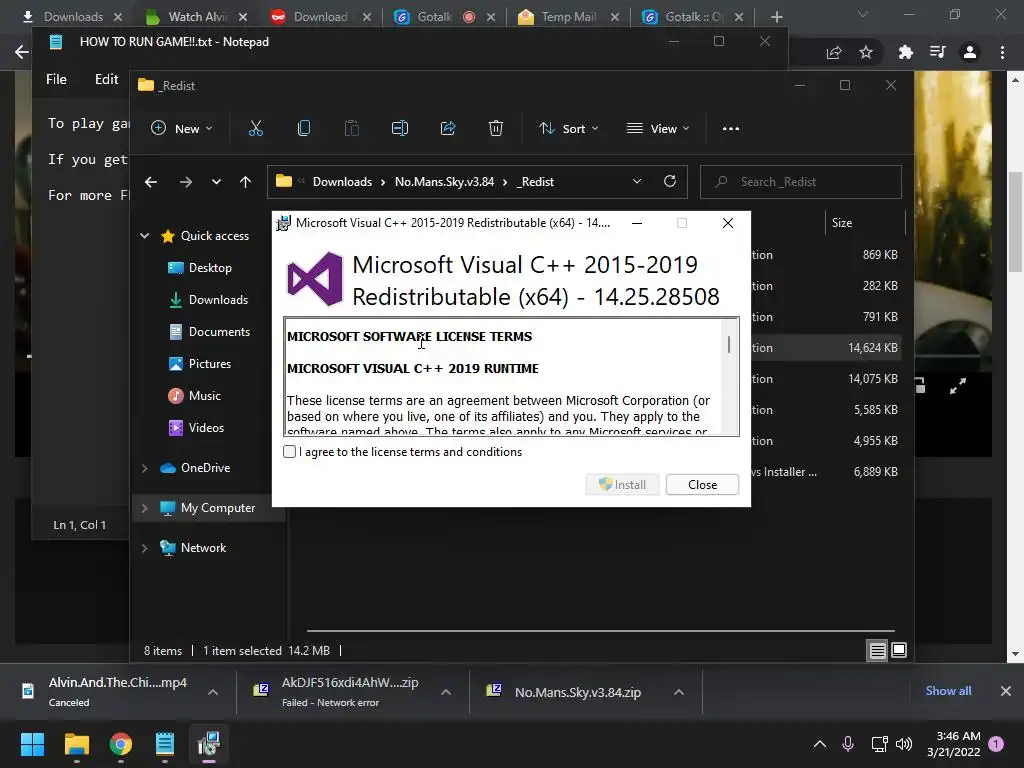Go forward in the _Redist Explorer window
Viewport: 1024px width, 768px height.
coord(186,182)
